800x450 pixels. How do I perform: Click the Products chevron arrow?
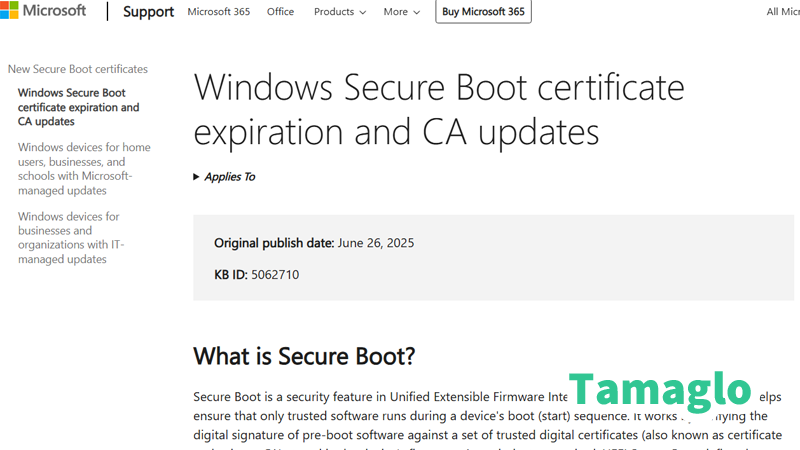[362, 13]
